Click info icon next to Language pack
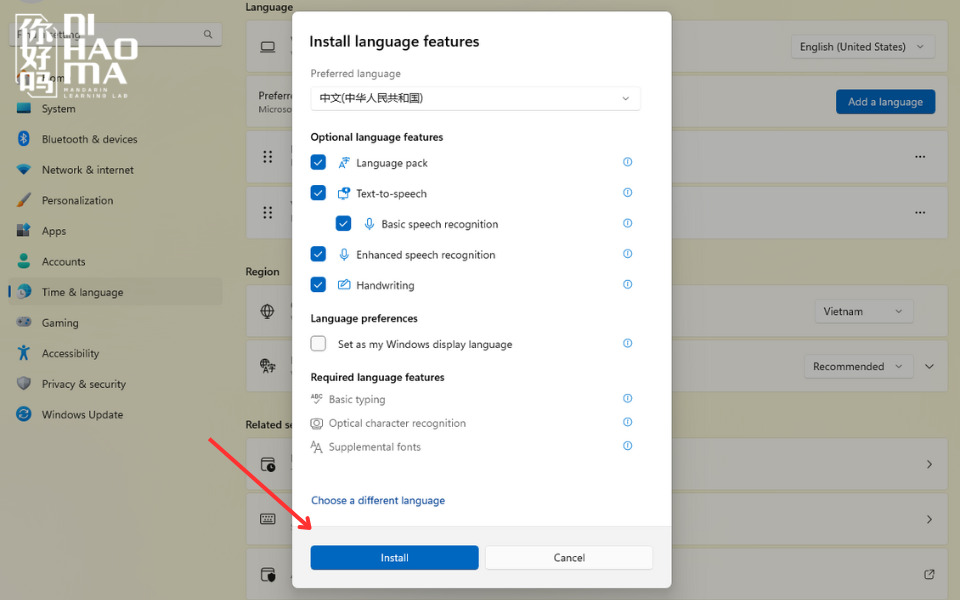The height and width of the screenshot is (600, 960). [x=628, y=162]
